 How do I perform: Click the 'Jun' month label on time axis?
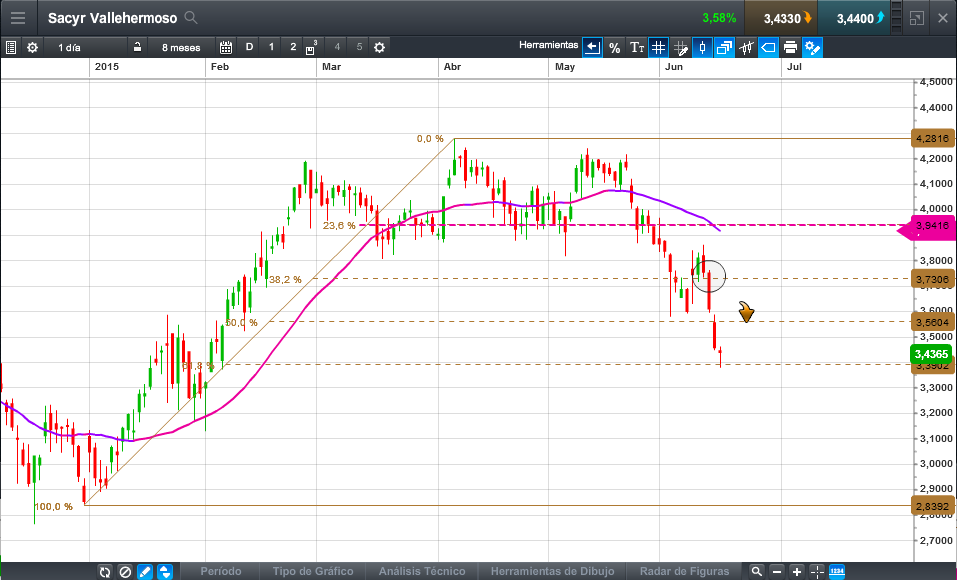point(673,67)
